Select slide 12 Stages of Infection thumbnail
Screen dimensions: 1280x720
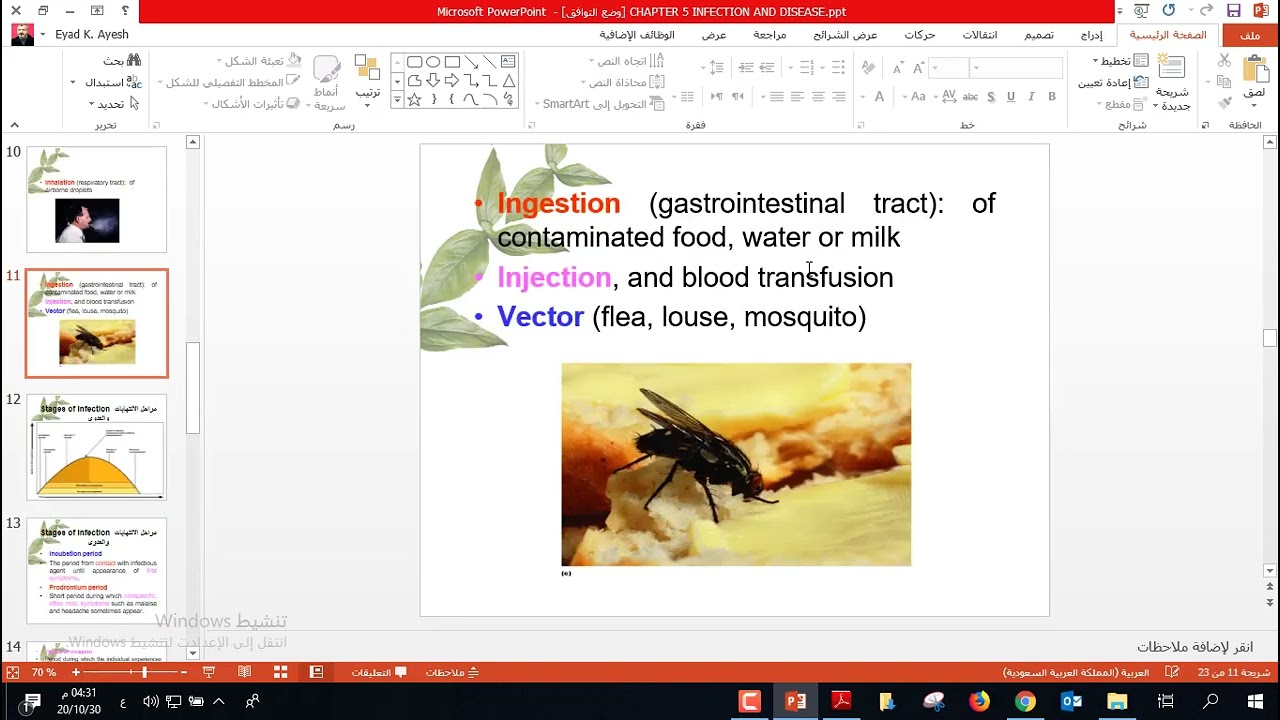tap(97, 447)
